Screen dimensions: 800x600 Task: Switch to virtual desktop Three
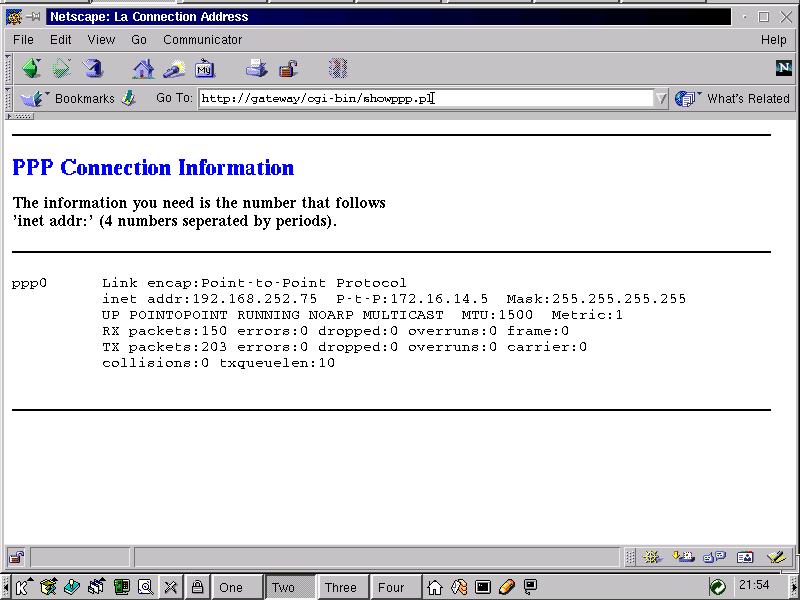pos(340,587)
